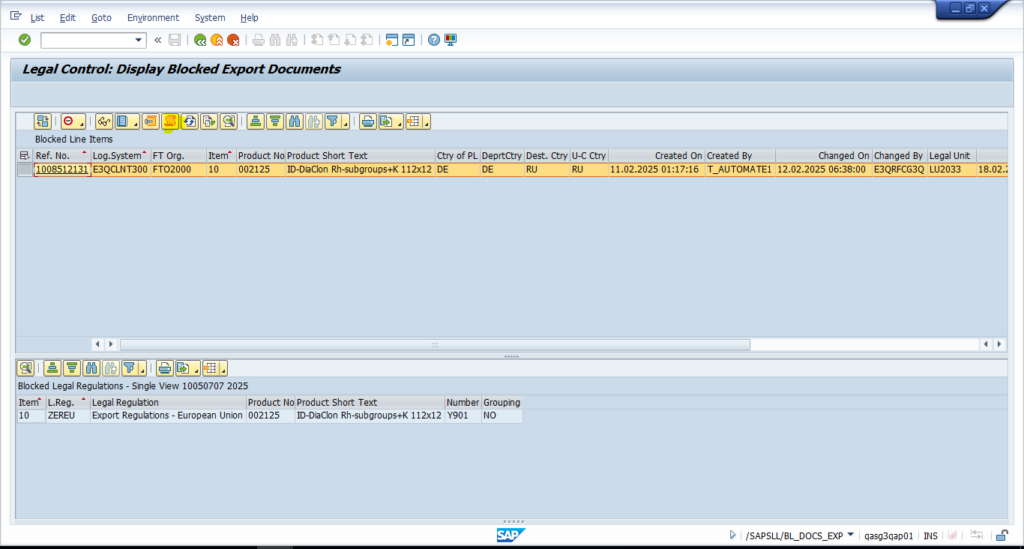Click the red release-block icon in the line items toolbar
The width and height of the screenshot is (1024, 549).
tap(68, 121)
